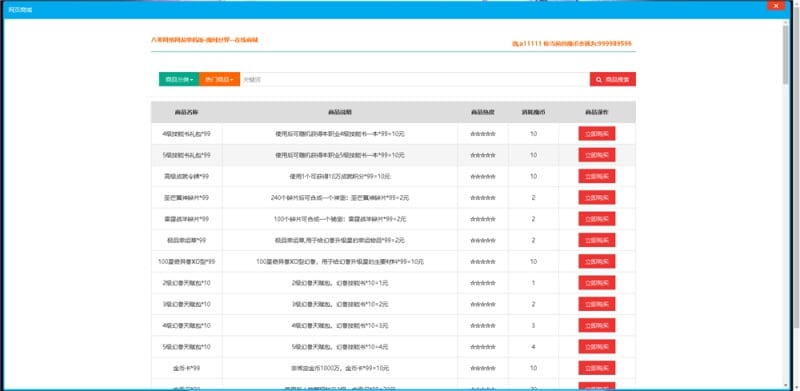Buy the 4级幻兽天赋包*10 item
Image resolution: width=800 pixels, height=391 pixels.
point(596,325)
